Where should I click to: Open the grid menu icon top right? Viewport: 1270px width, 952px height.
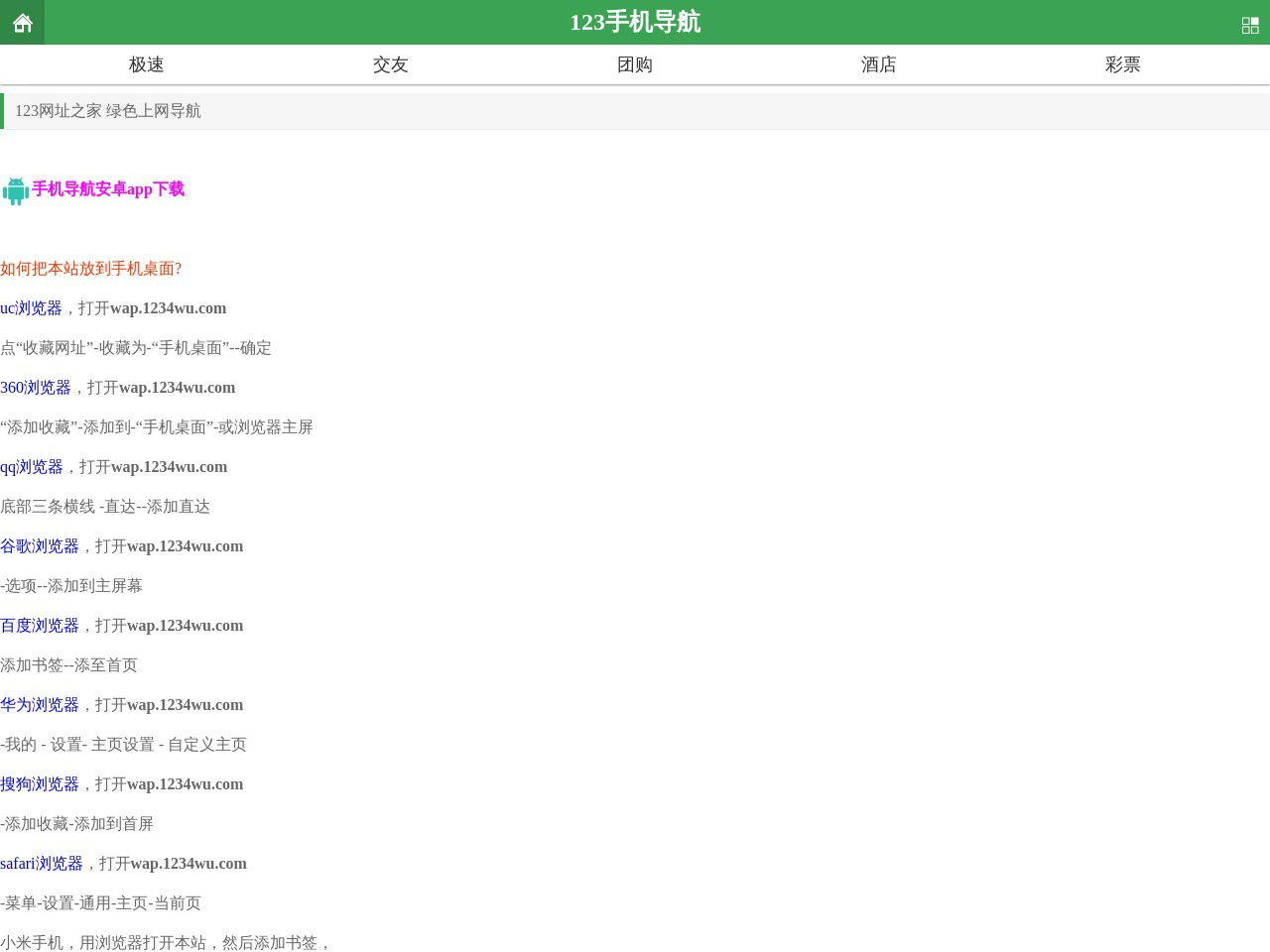pos(1250,25)
